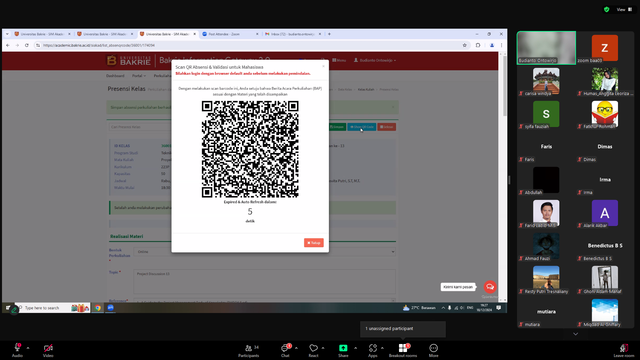
Task: Open the Chat panel
Action: point(285,350)
